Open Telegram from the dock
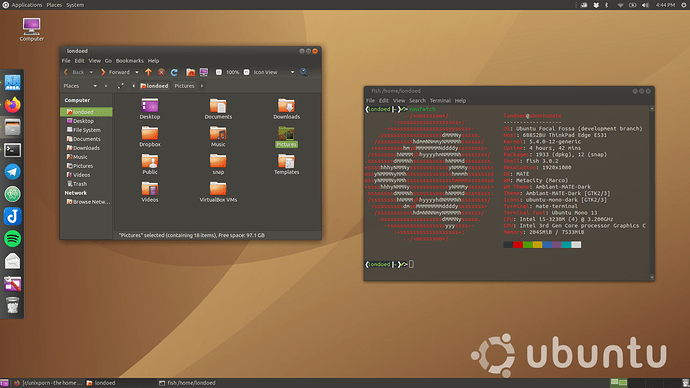 coord(12,172)
